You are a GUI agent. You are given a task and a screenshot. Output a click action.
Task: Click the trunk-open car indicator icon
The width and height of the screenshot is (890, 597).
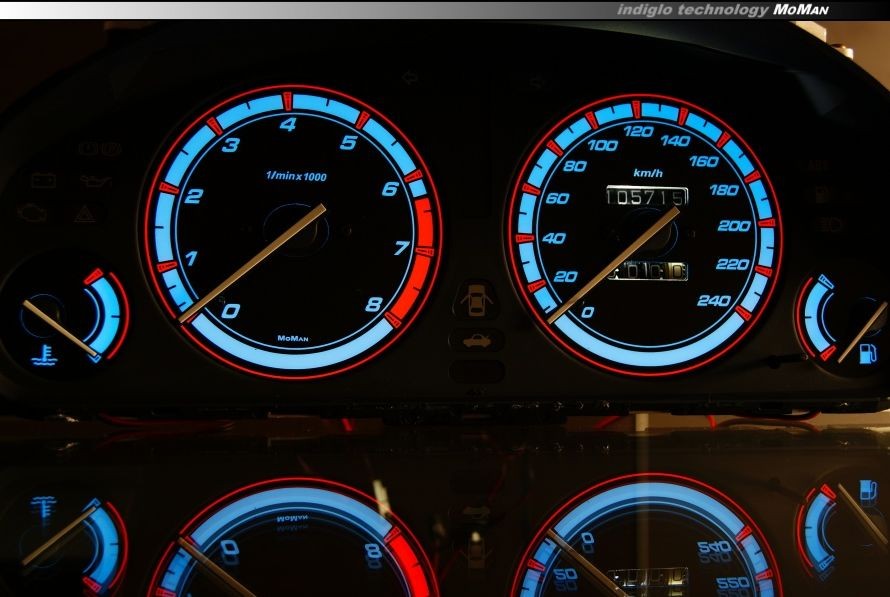[x=476, y=340]
